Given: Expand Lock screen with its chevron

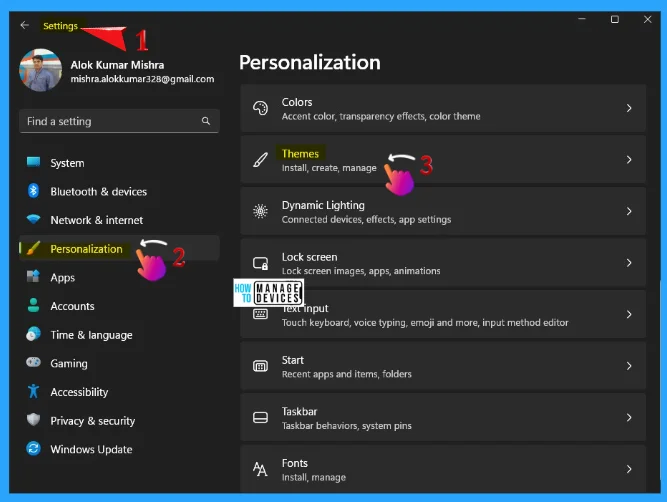Looking at the screenshot, I should pos(629,263).
